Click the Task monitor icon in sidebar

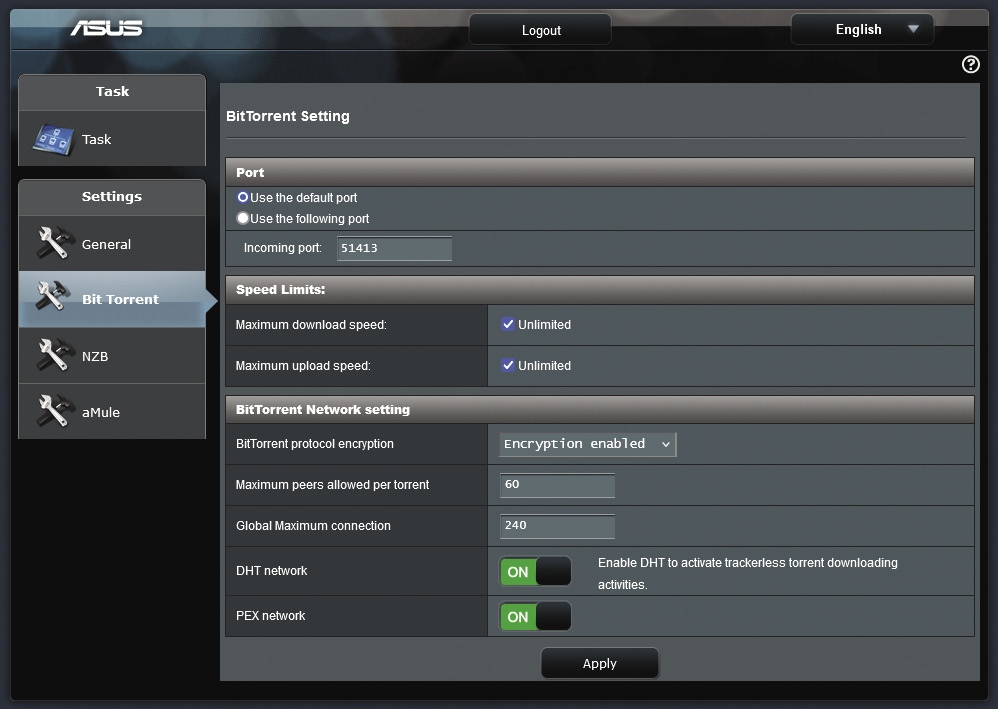coord(53,140)
